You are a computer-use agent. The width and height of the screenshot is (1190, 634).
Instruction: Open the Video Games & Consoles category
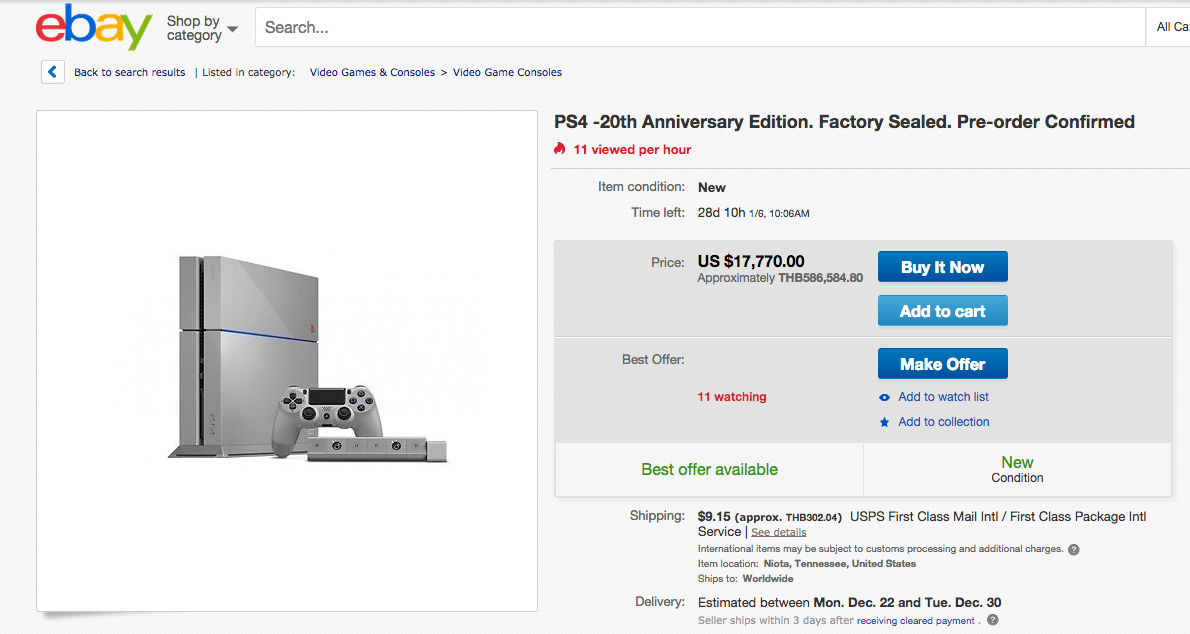372,72
